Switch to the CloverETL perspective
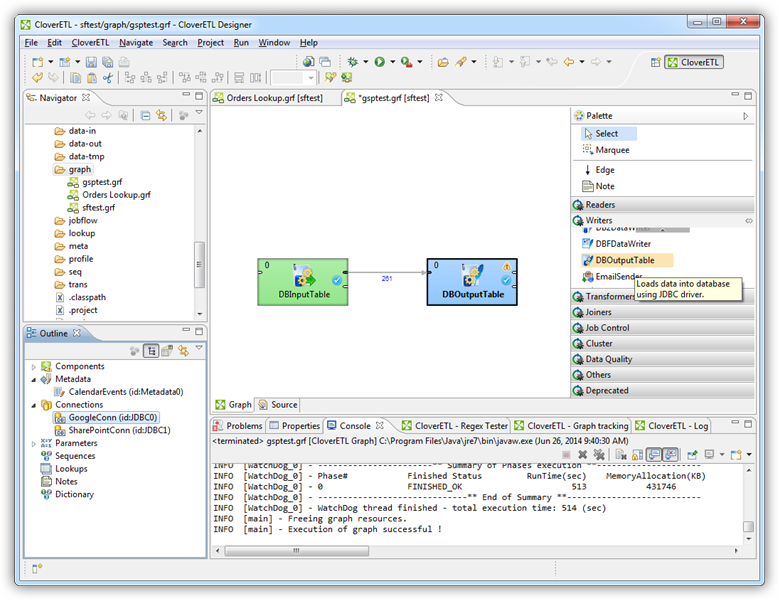Viewport: 779px width, 600px height. coord(694,62)
